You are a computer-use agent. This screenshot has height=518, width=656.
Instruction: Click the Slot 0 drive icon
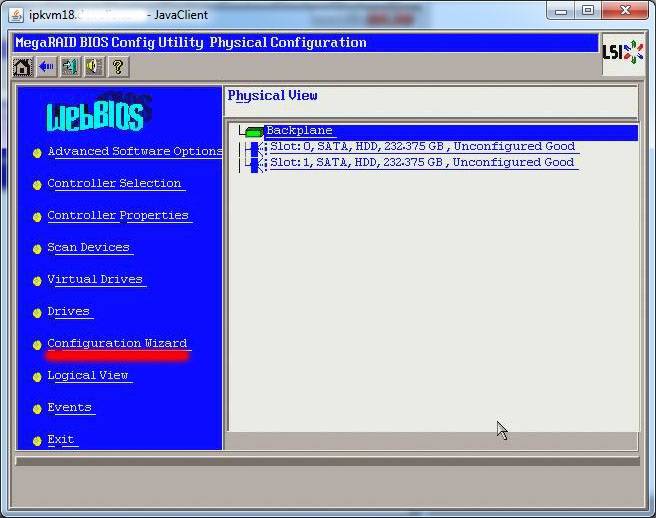click(258, 148)
